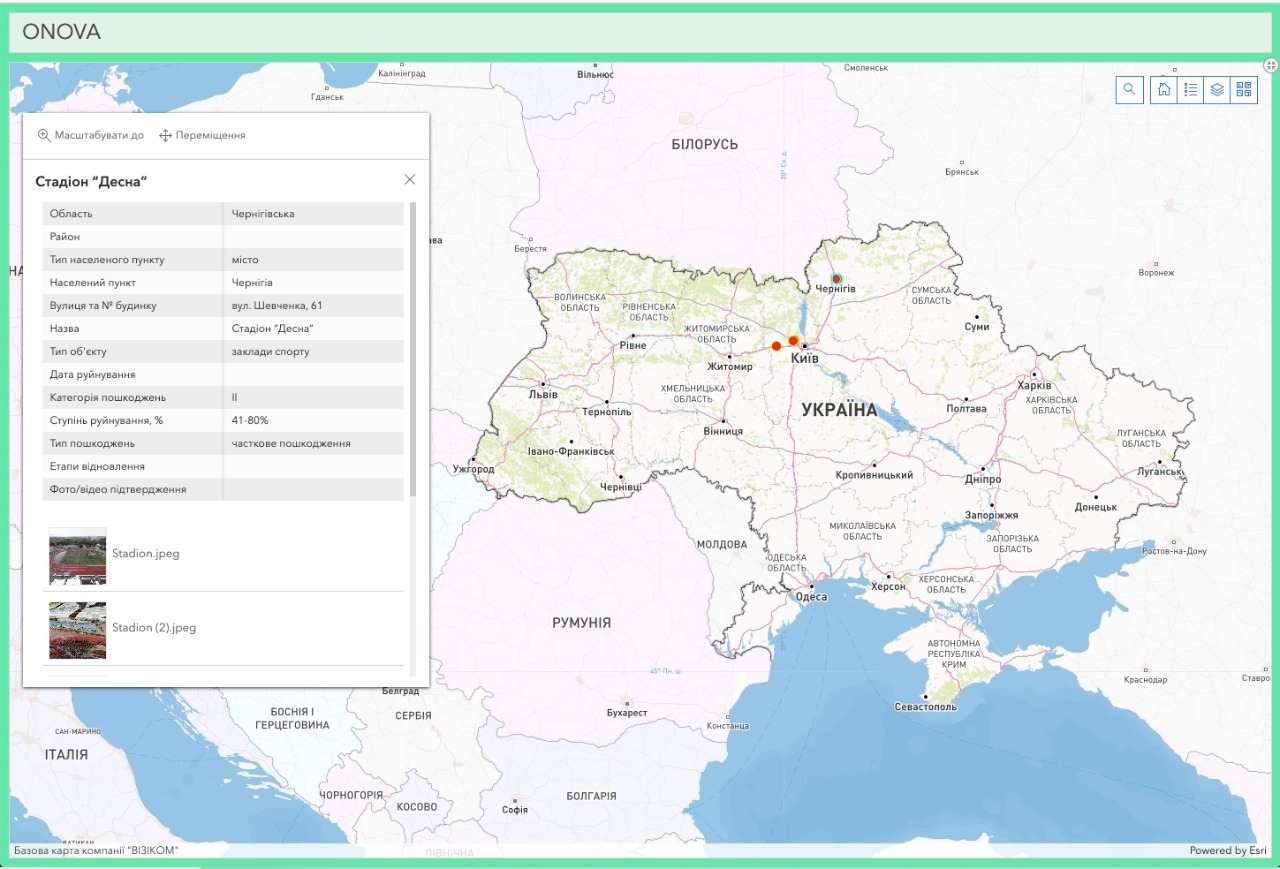Click the Базова карта компанії "ВІЗІКОМ" attribution
The height and width of the screenshot is (869, 1280).
pos(96,851)
